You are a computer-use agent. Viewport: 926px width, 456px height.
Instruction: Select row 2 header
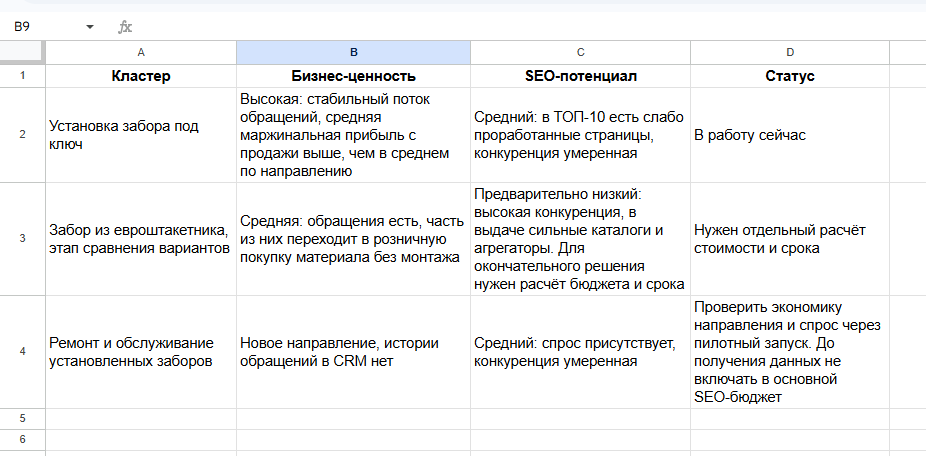click(x=22, y=135)
